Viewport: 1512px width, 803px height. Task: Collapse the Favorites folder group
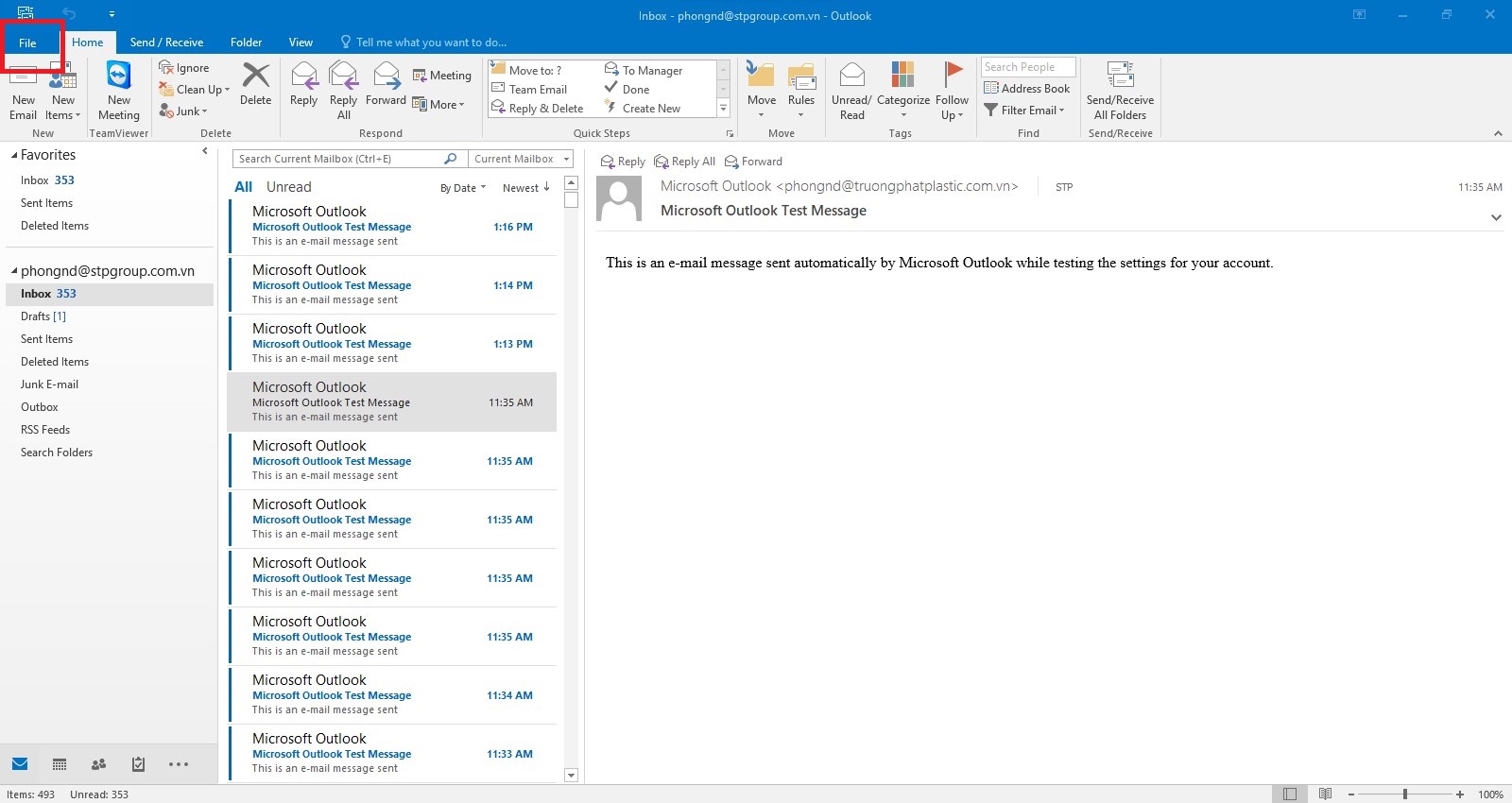click(14, 155)
